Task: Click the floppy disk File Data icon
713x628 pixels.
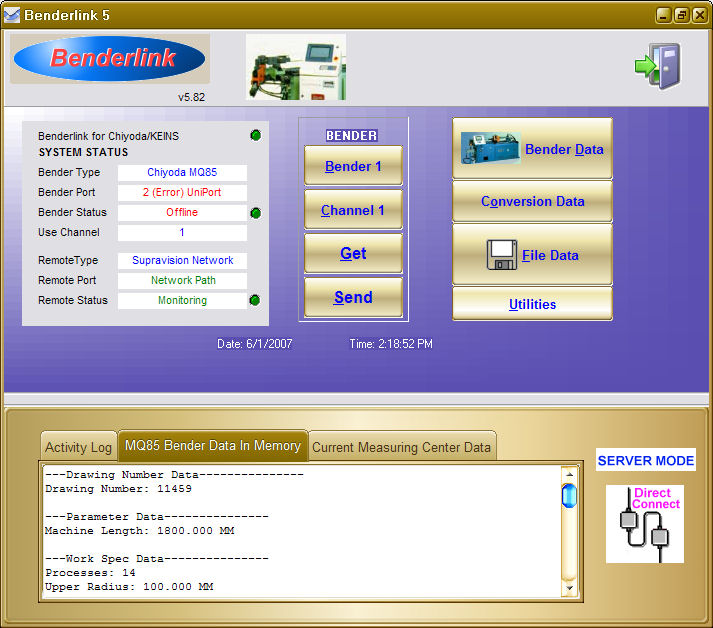Action: point(500,255)
